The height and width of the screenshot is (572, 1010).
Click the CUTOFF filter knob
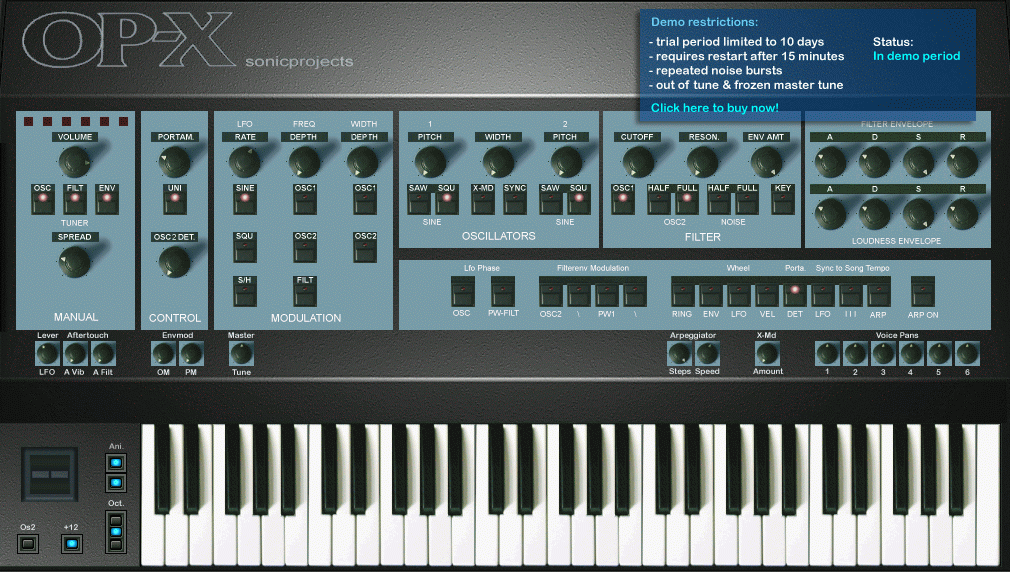pos(638,161)
